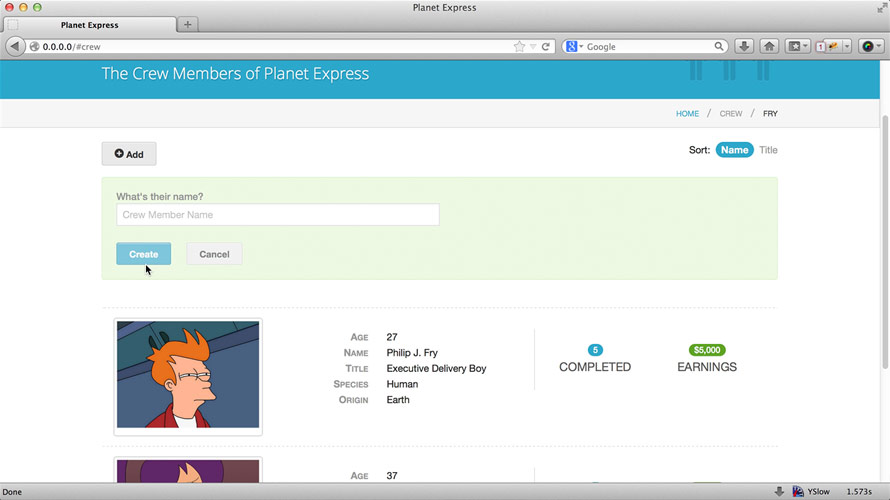The width and height of the screenshot is (890, 500).
Task: Sort crew list by Name
Action: click(x=734, y=150)
